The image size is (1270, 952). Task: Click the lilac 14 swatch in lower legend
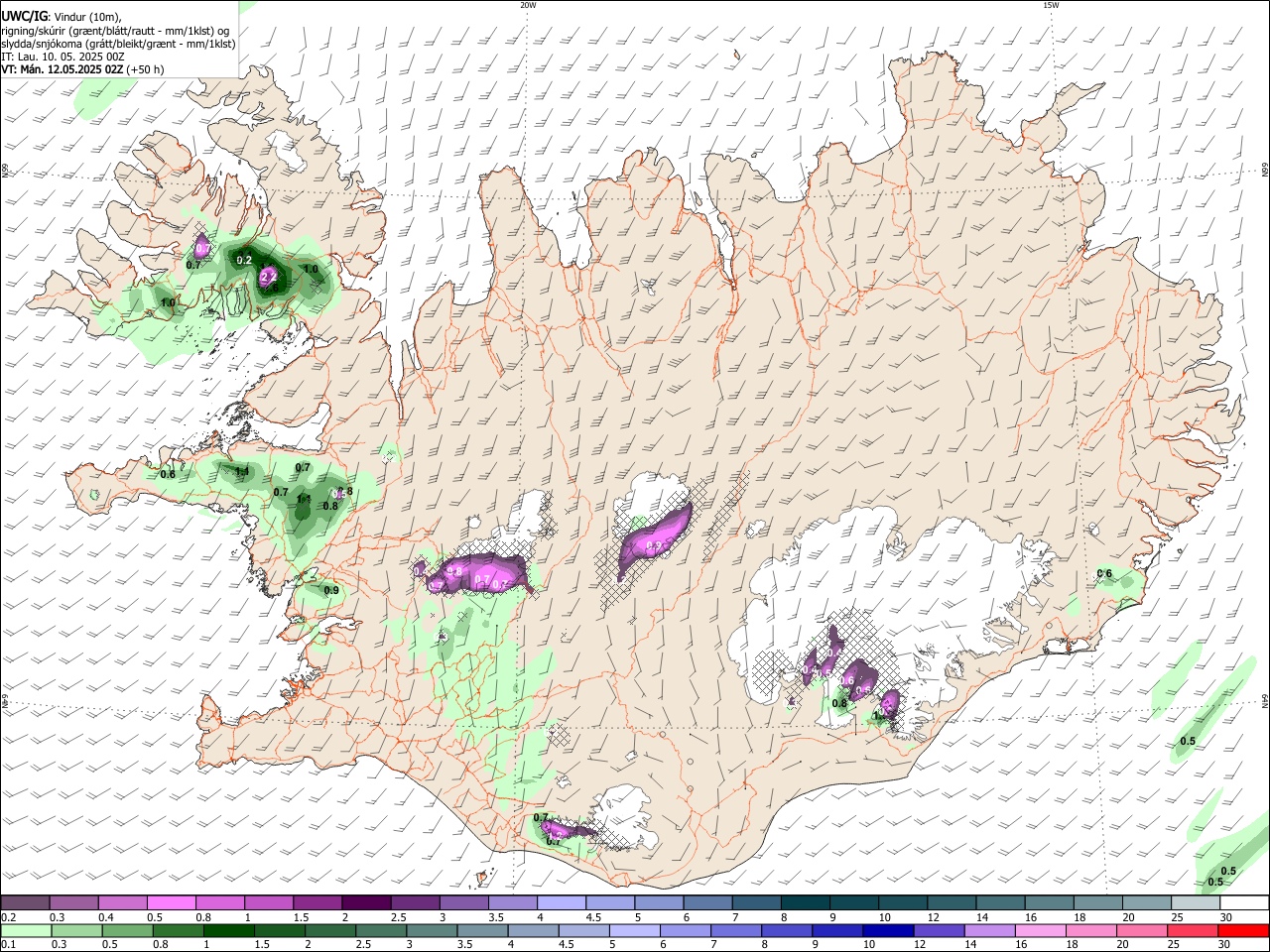(990, 930)
